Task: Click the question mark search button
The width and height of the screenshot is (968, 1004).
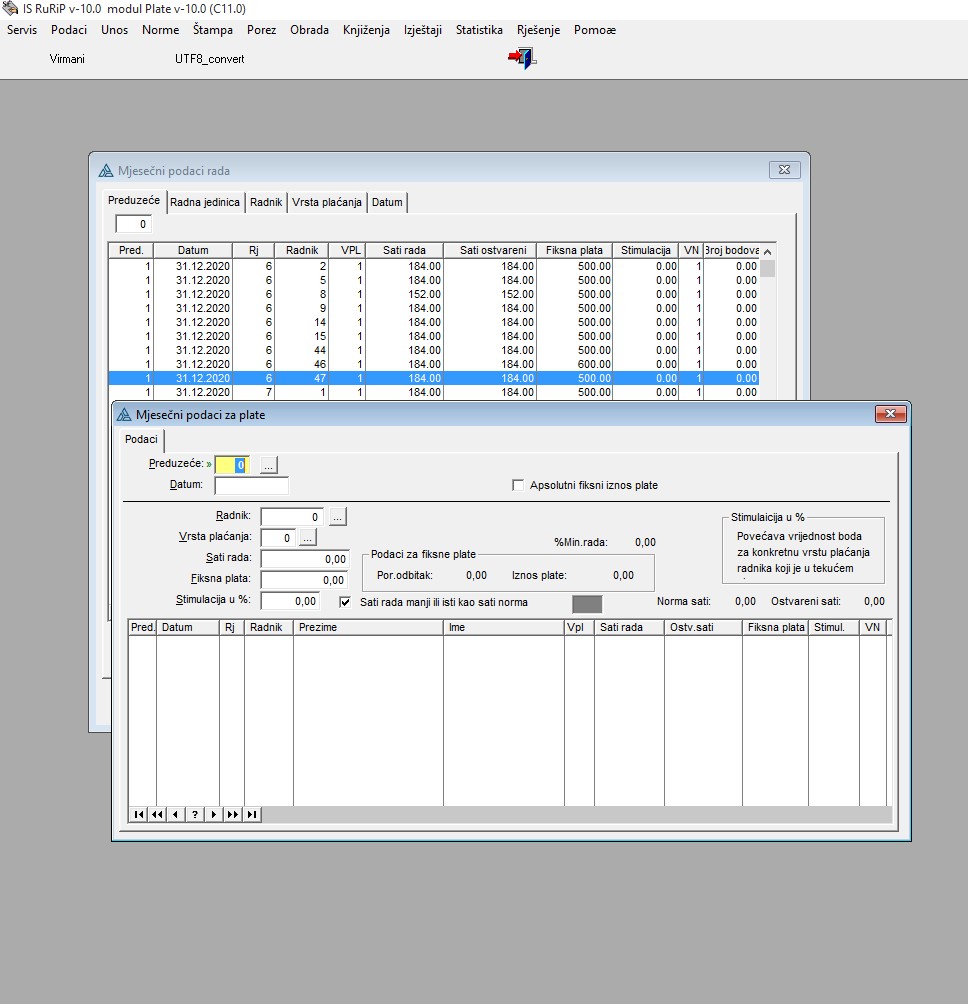Action: tap(195, 815)
